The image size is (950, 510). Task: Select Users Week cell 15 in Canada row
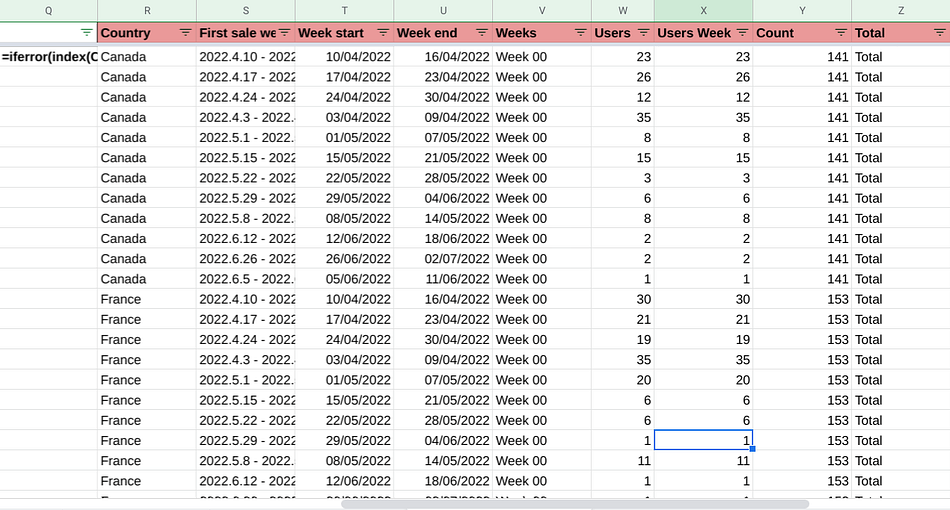point(703,157)
